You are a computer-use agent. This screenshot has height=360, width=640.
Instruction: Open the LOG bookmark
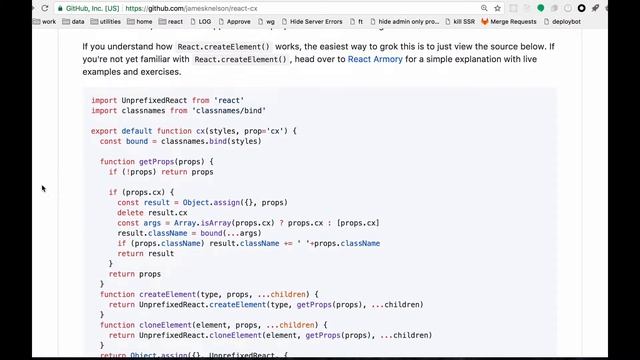click(201, 22)
